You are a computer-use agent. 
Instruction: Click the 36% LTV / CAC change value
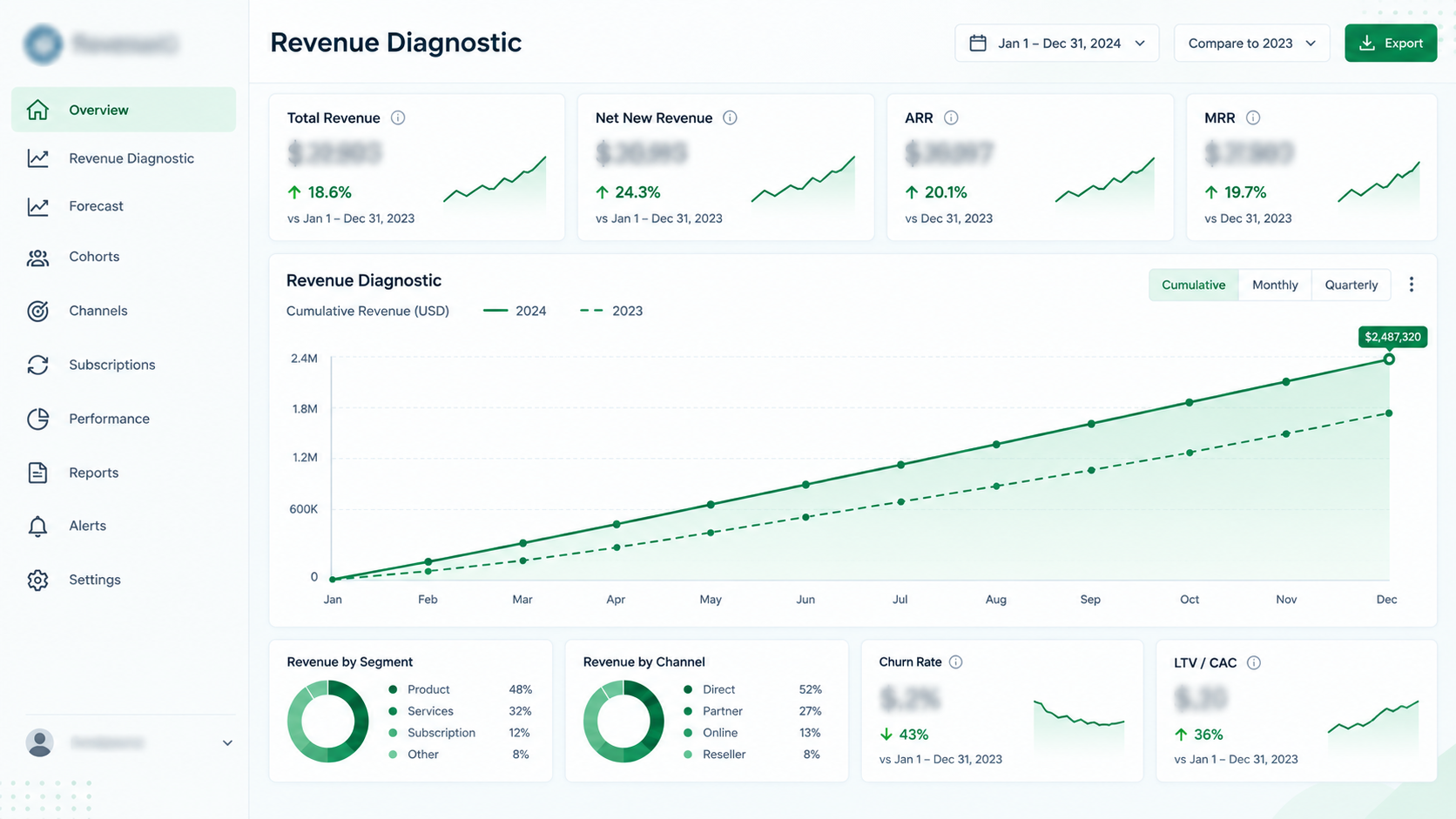point(1199,735)
